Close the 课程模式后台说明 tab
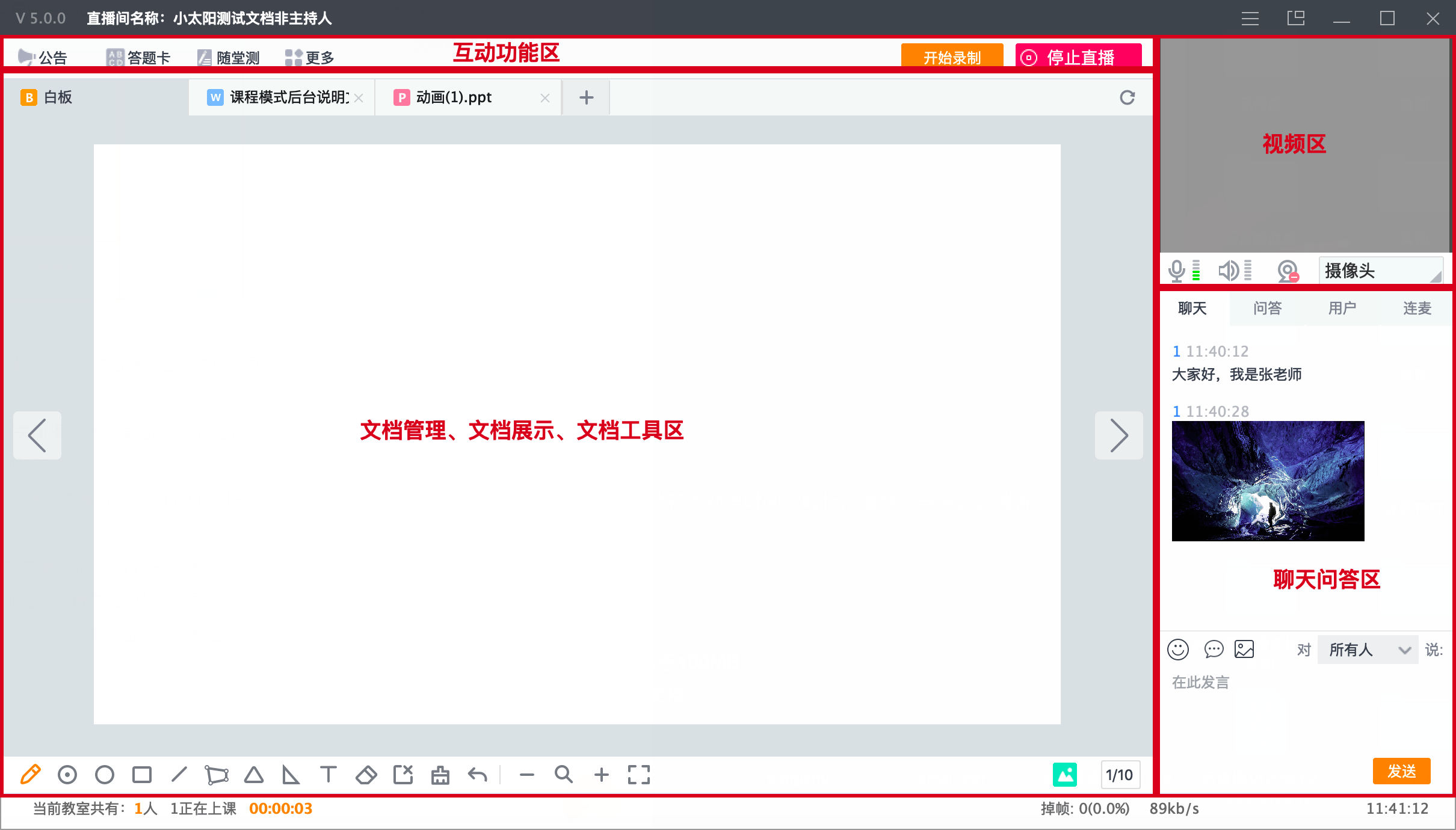 pos(359,98)
